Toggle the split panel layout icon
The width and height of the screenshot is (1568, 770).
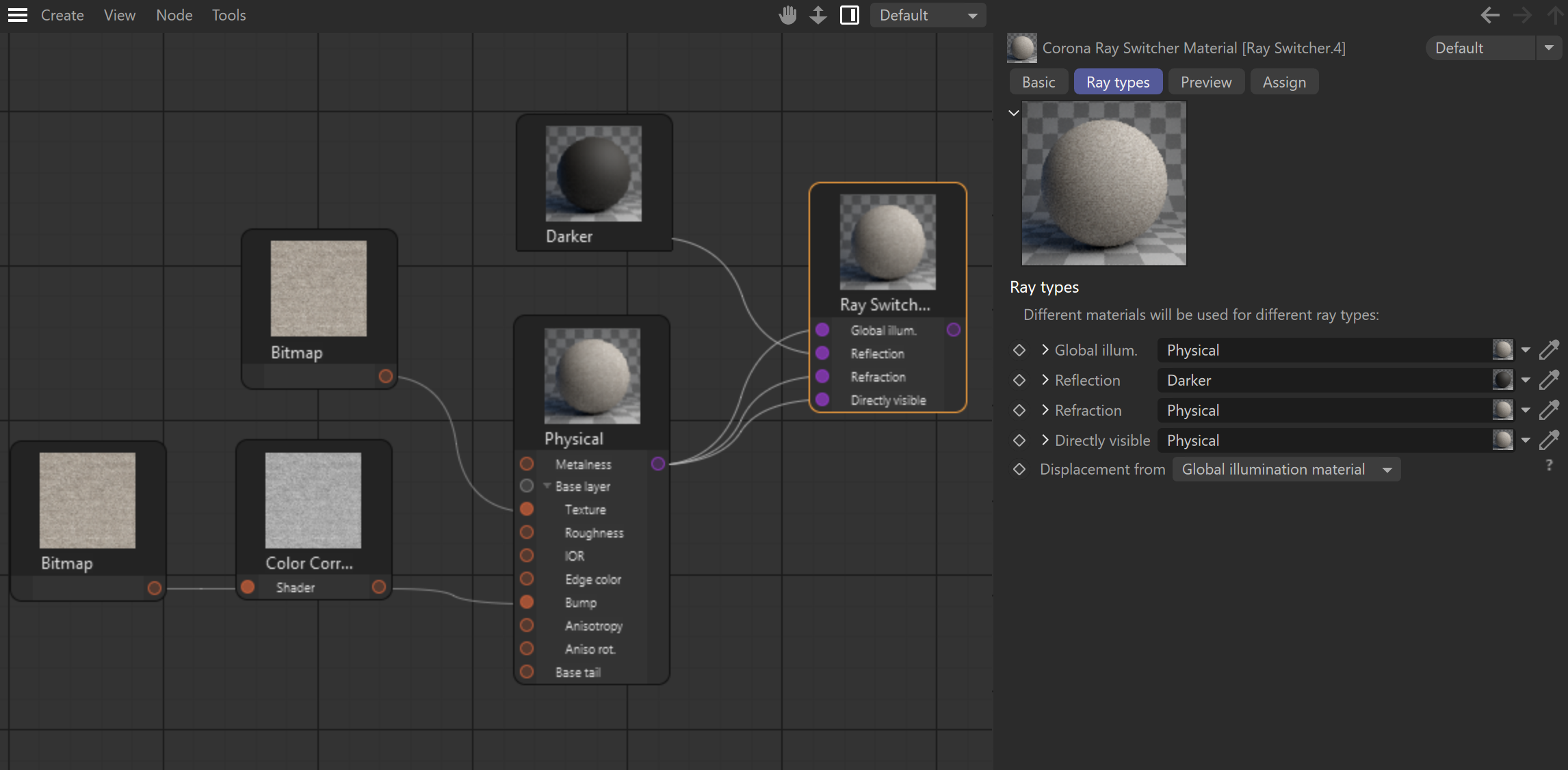[x=850, y=15]
